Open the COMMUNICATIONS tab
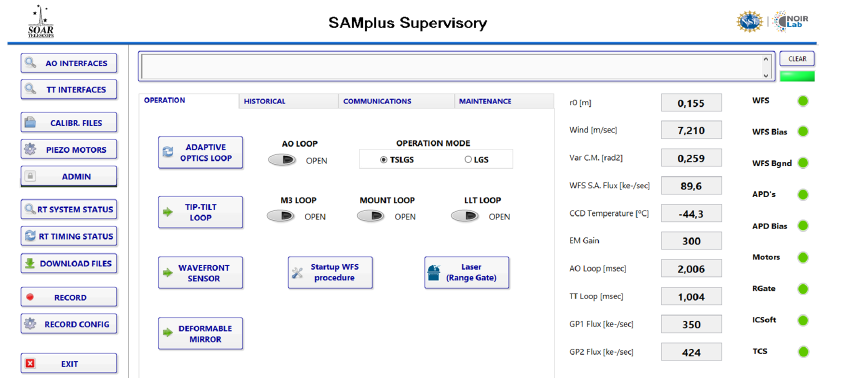 point(396,101)
